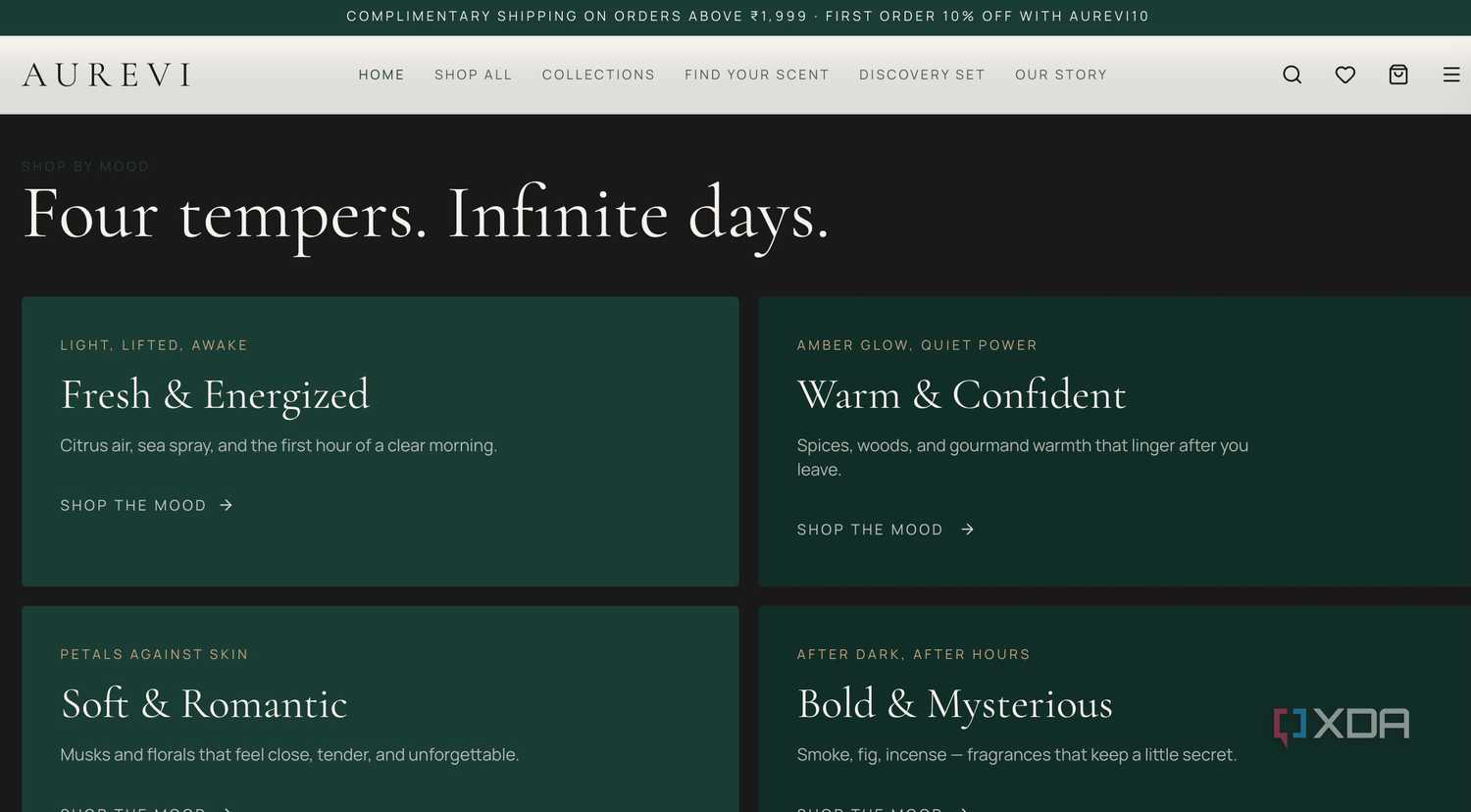Open the search icon in header
Image resolution: width=1471 pixels, height=812 pixels.
tap(1293, 75)
